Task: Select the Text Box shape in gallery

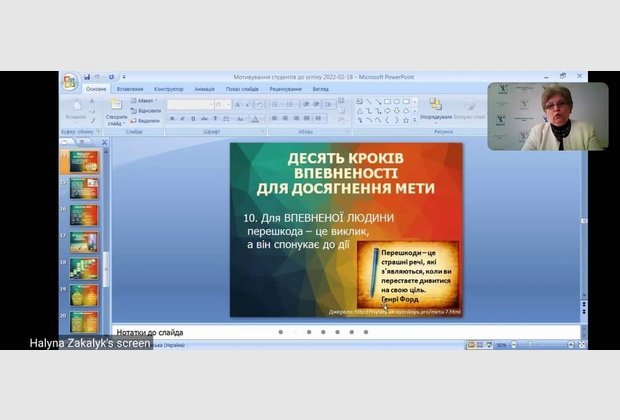Action: pyautogui.click(x=360, y=102)
